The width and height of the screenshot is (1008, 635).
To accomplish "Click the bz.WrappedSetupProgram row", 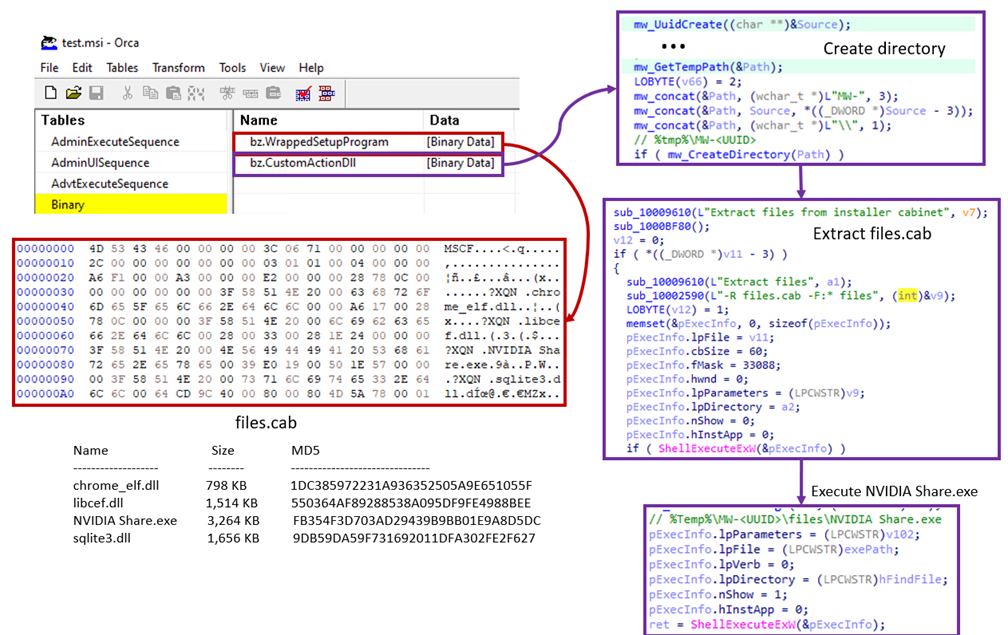I will click(318, 142).
